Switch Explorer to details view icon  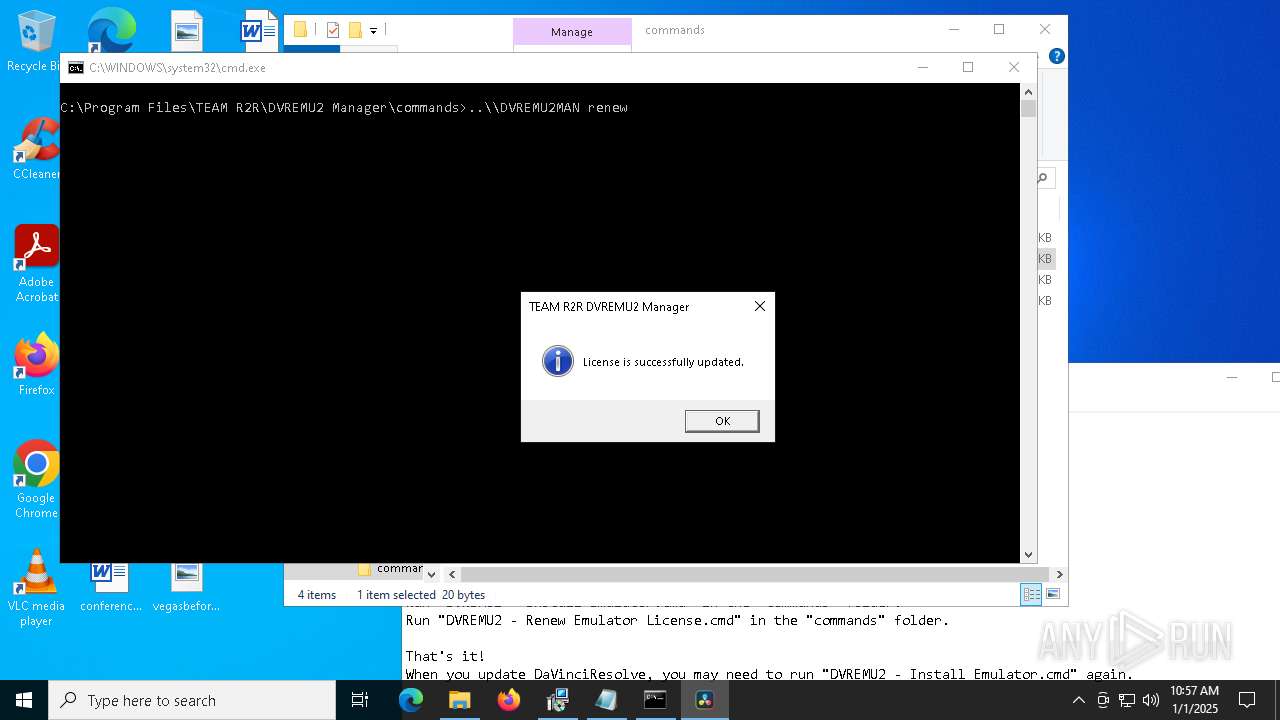coord(1031,594)
